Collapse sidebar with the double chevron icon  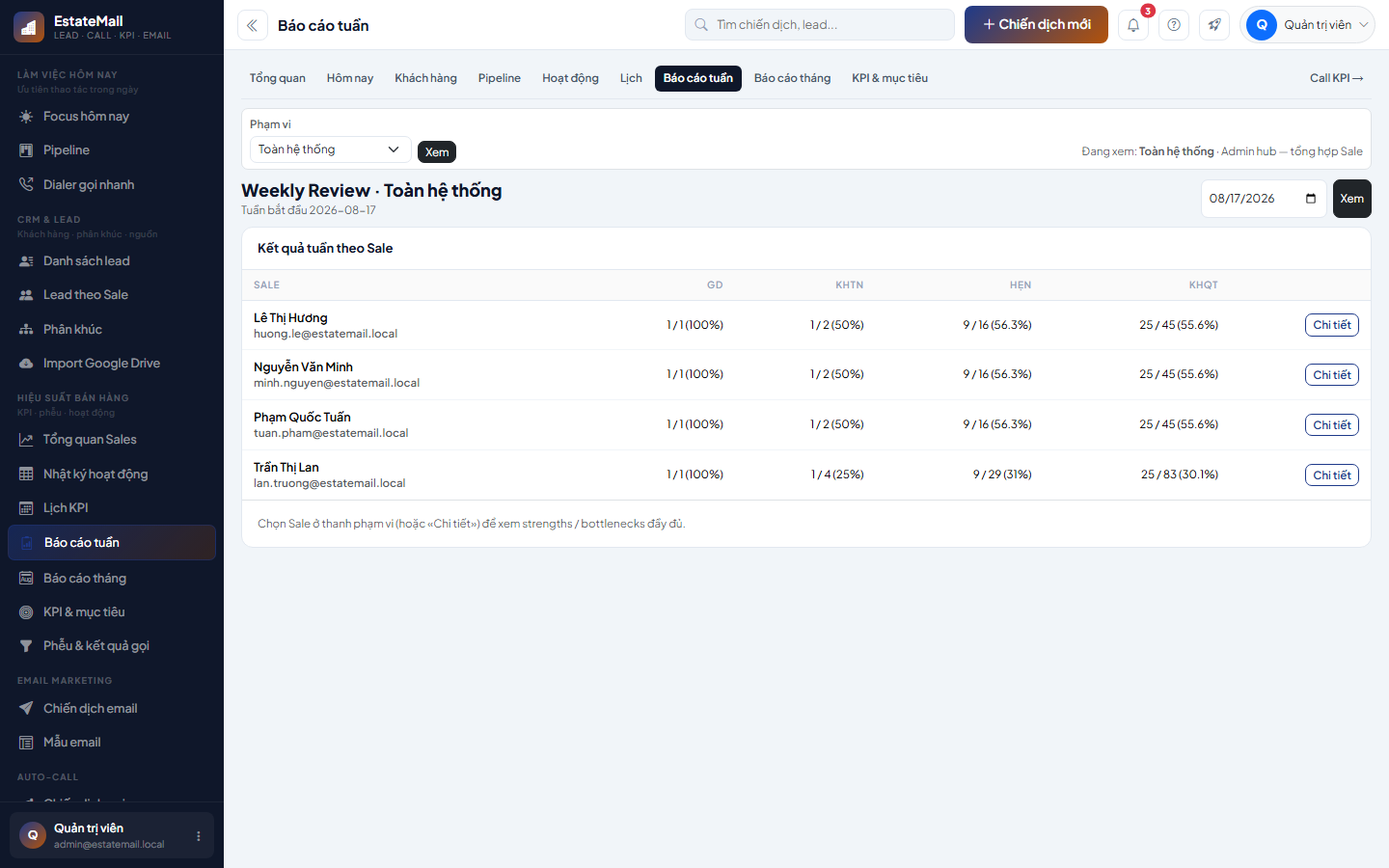tap(253, 25)
